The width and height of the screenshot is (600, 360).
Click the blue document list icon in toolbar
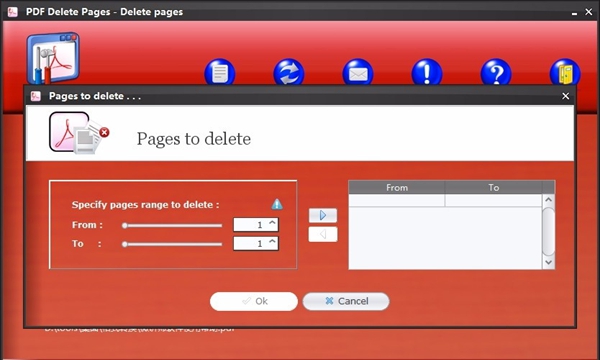220,72
